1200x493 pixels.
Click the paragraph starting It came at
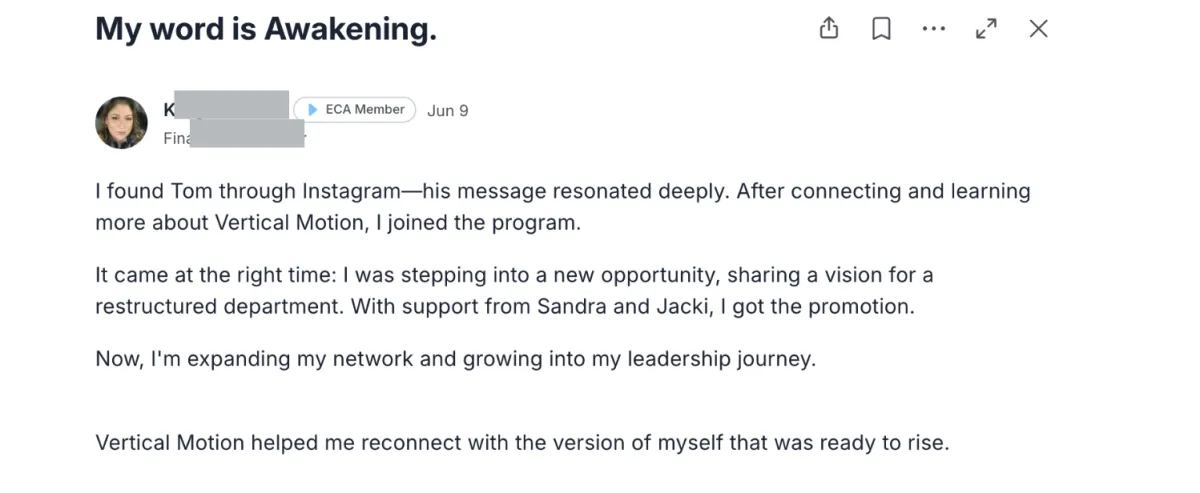coord(515,290)
